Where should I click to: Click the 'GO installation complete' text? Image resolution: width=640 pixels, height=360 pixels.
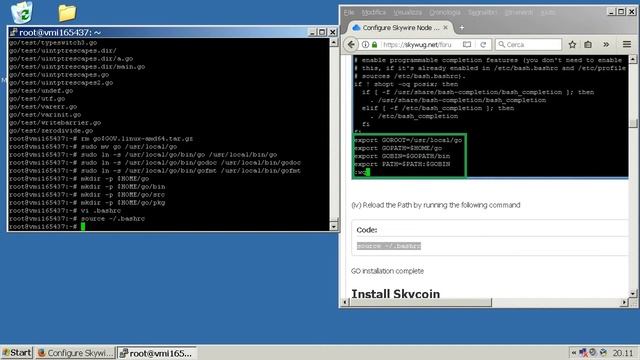click(387, 271)
